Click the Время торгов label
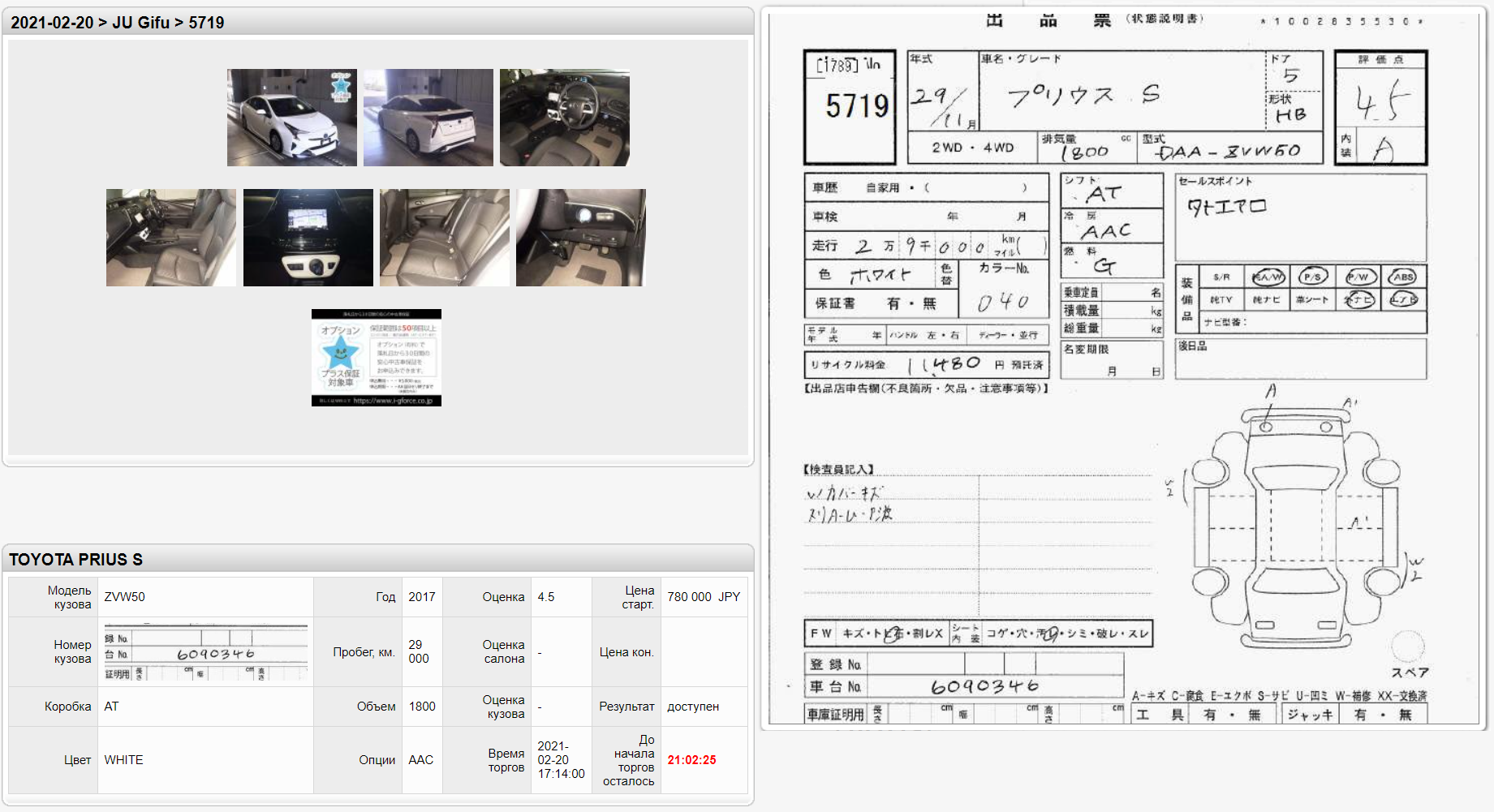This screenshot has width=1494, height=812. pyautogui.click(x=506, y=760)
